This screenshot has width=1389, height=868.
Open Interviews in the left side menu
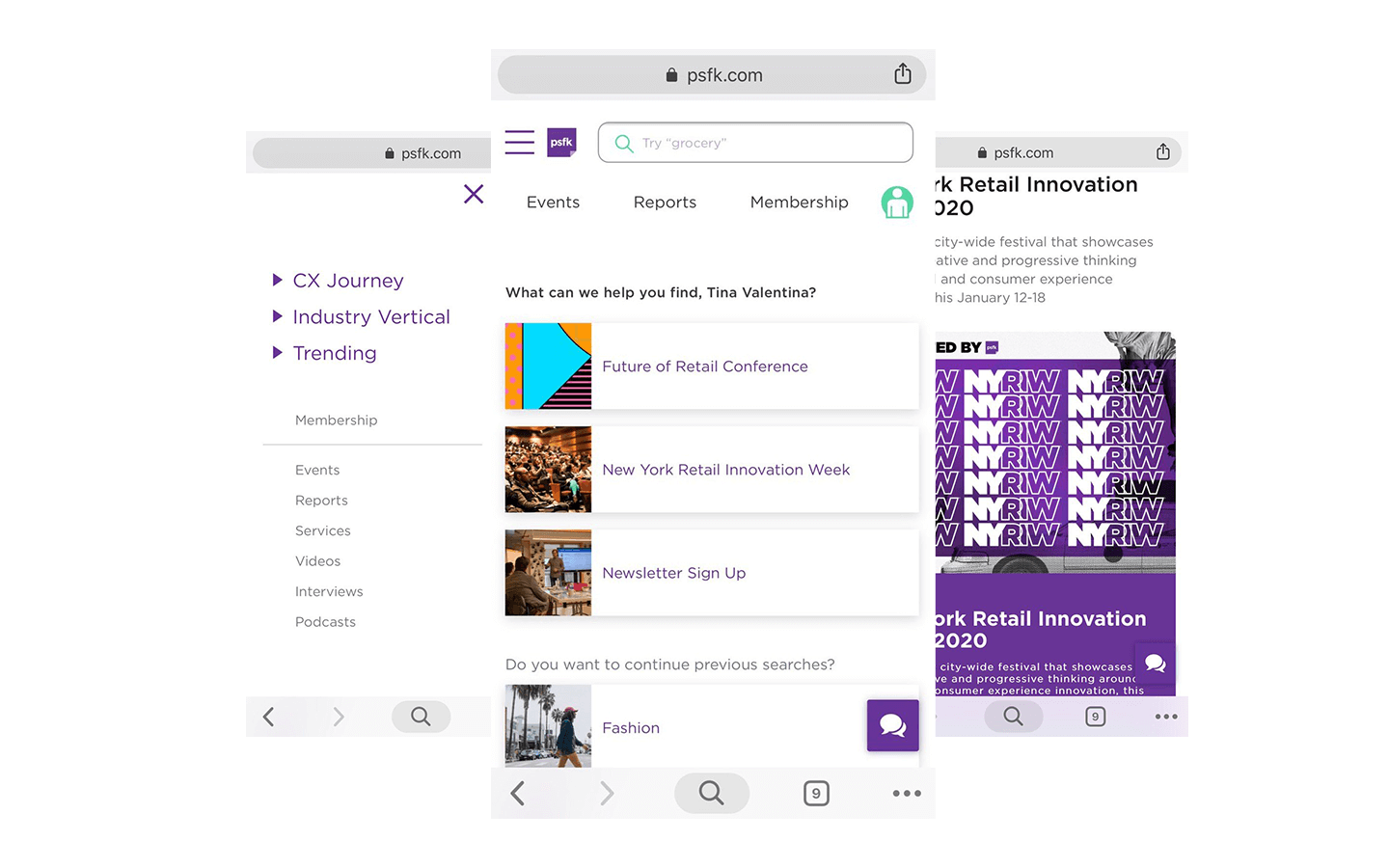(x=329, y=592)
